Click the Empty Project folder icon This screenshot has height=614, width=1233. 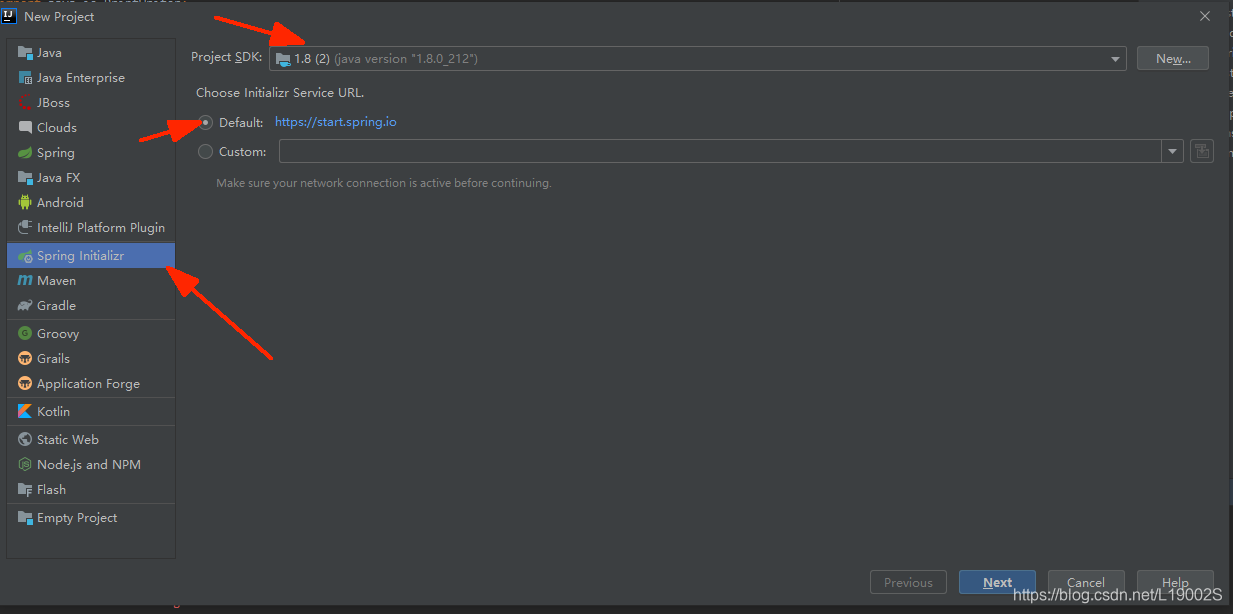pyautogui.click(x=25, y=518)
